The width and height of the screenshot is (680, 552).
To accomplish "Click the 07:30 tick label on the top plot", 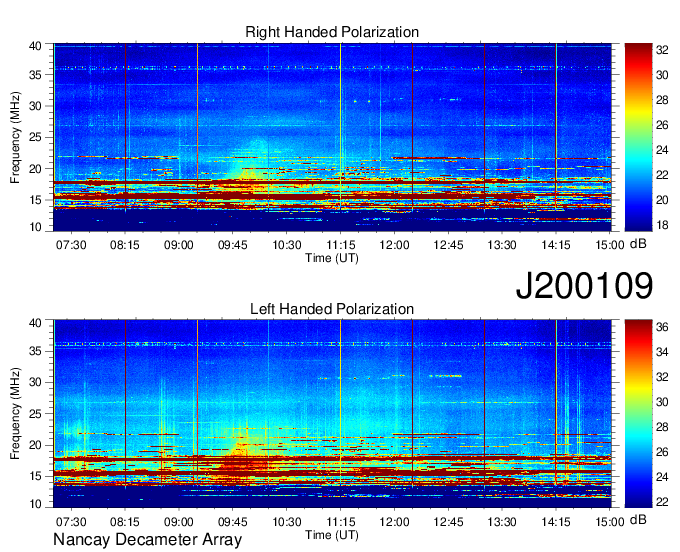I will 71,245.
